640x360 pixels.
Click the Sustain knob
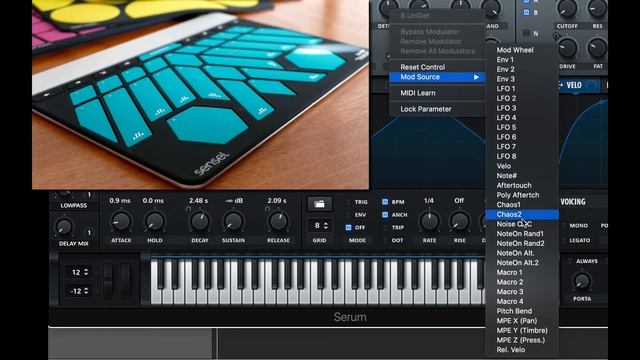click(233, 222)
